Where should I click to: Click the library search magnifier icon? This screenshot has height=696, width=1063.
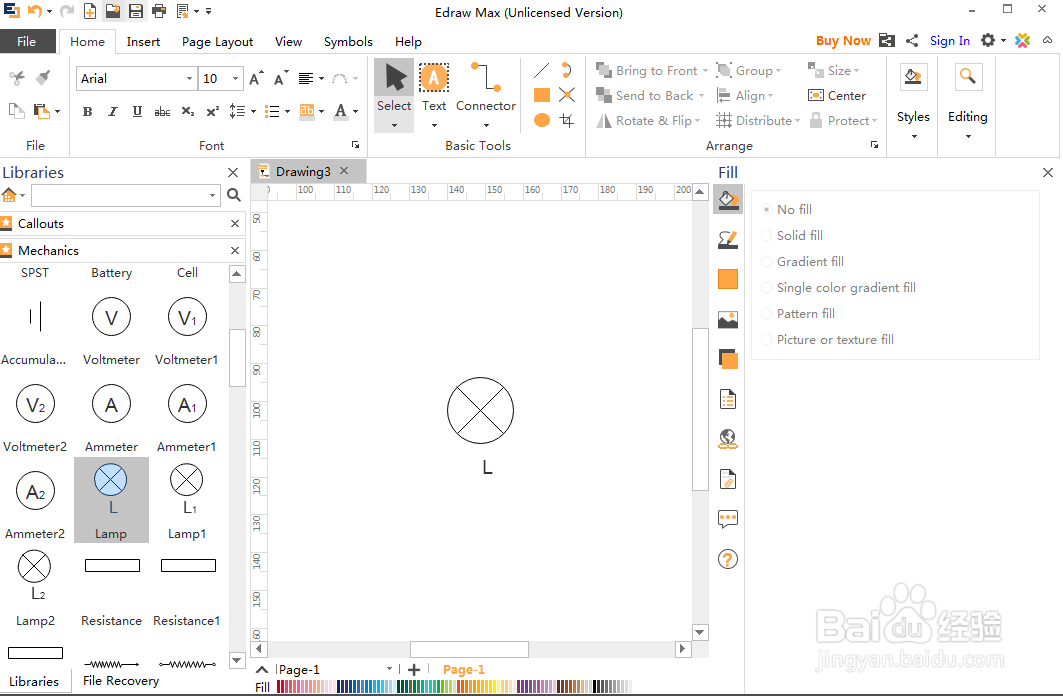pos(234,195)
